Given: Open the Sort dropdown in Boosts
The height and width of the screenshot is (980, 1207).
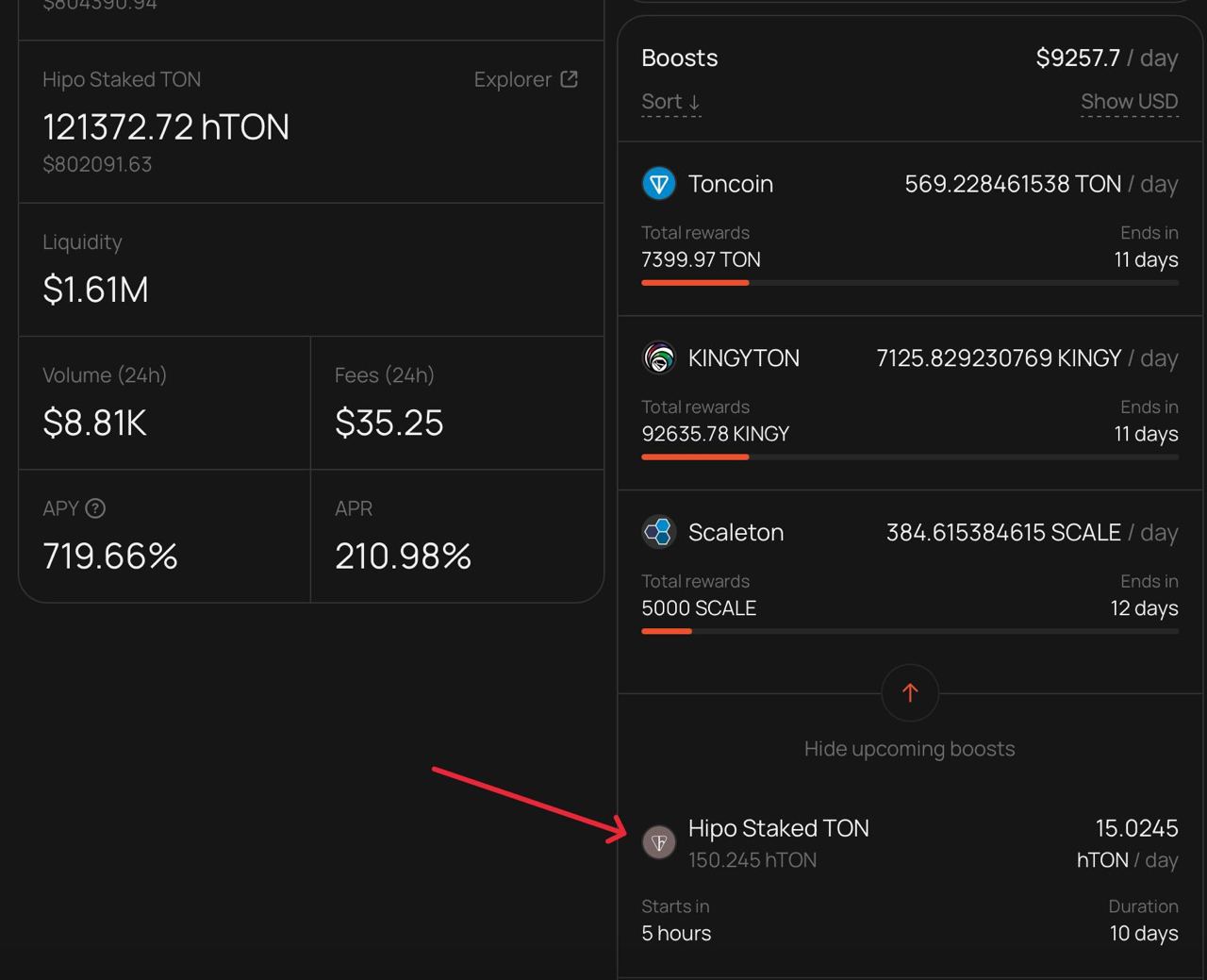Looking at the screenshot, I should coord(671,102).
